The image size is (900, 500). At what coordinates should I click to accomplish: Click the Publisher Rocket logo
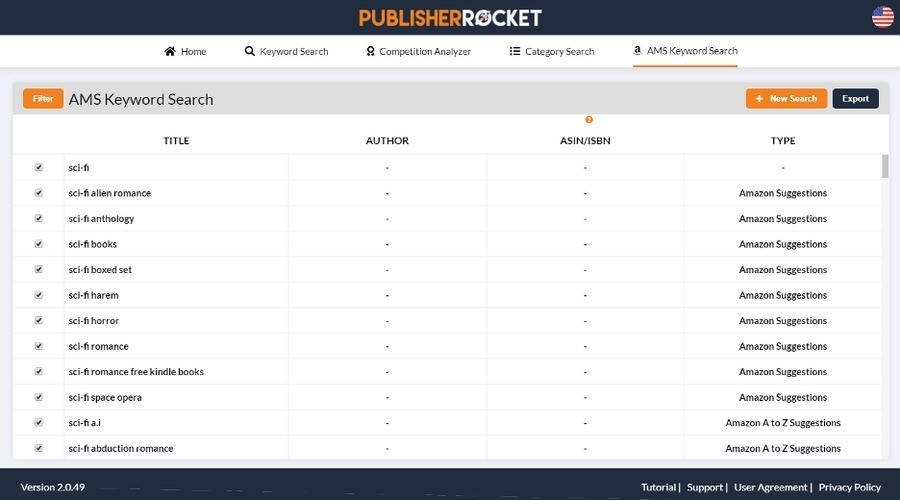pyautogui.click(x=450, y=18)
